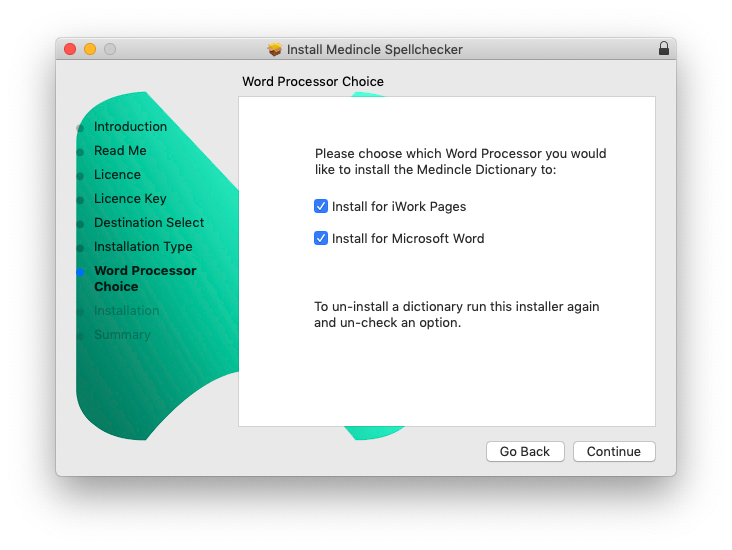The width and height of the screenshot is (732, 550).
Task: Click the 'Install for Microsoft Word' label
Action: tap(408, 239)
